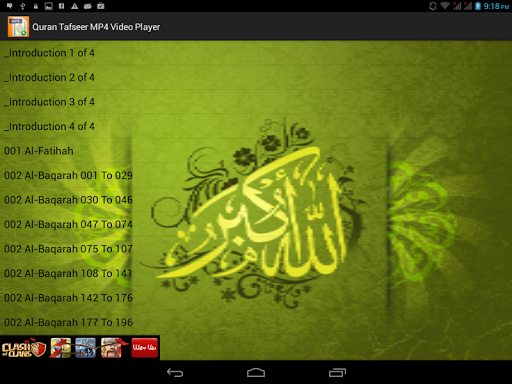Tap the Quran Tafseer app icon
The width and height of the screenshot is (512, 384).
(18, 26)
